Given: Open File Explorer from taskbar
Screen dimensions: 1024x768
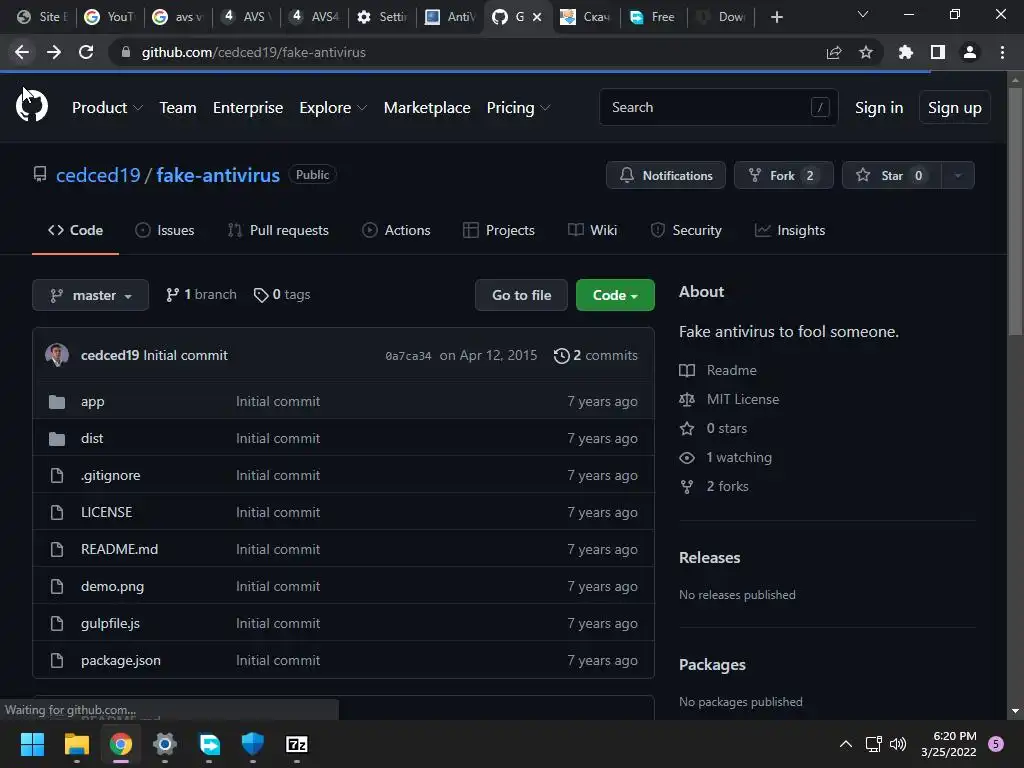Looking at the screenshot, I should click(76, 744).
